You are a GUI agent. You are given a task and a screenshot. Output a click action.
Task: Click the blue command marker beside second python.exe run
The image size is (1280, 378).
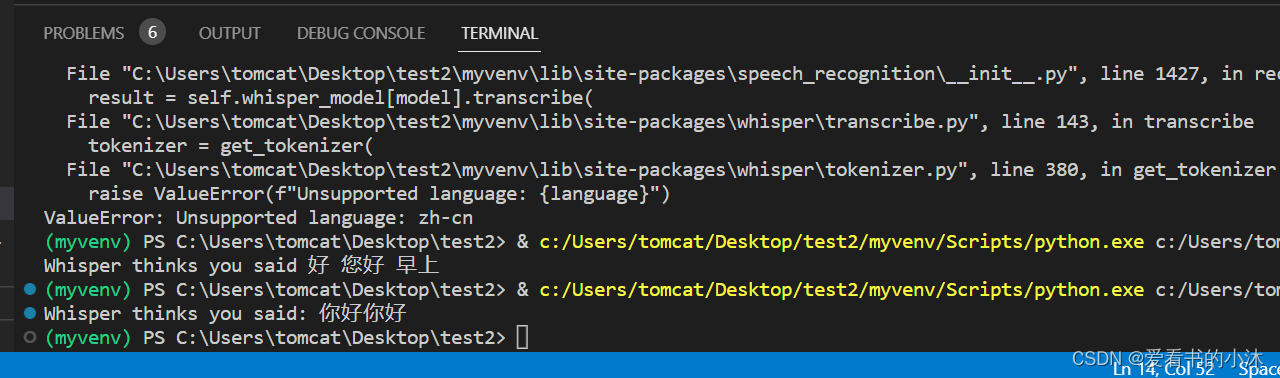(29, 290)
